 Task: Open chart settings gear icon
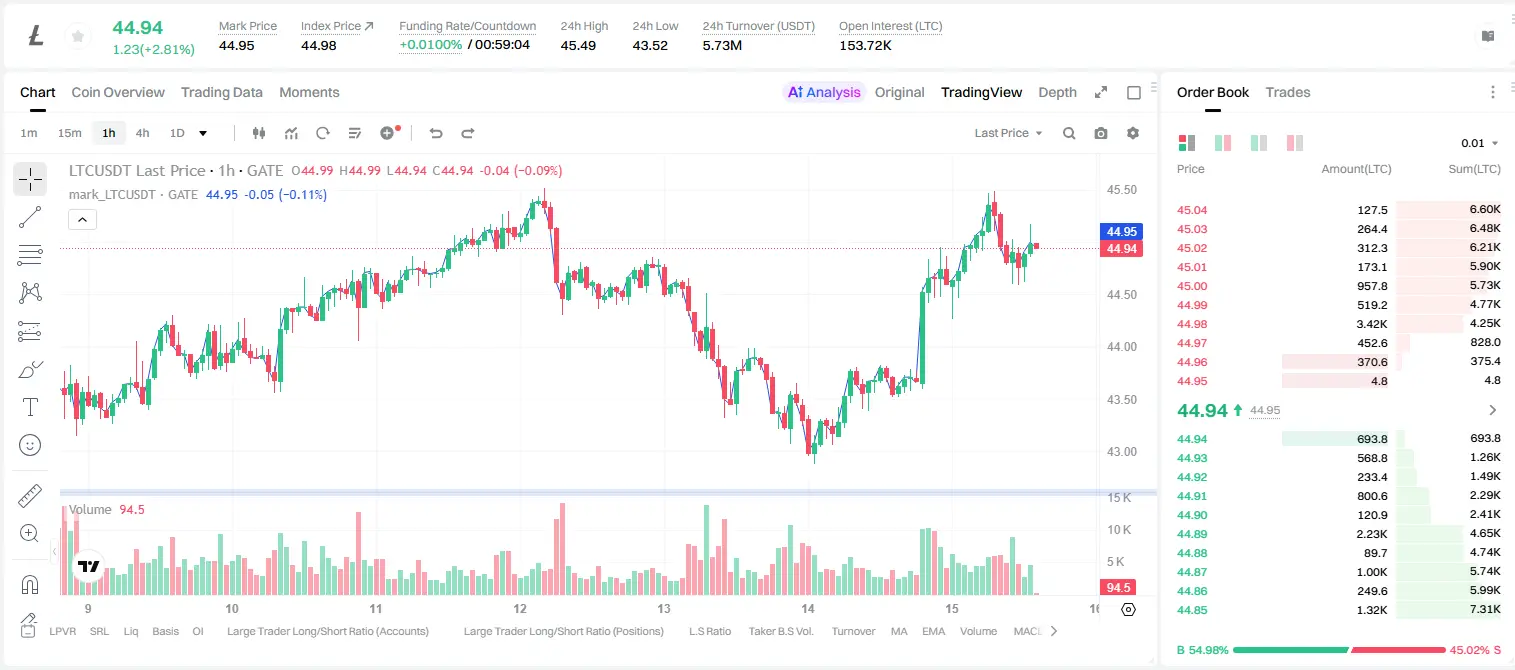point(1133,133)
